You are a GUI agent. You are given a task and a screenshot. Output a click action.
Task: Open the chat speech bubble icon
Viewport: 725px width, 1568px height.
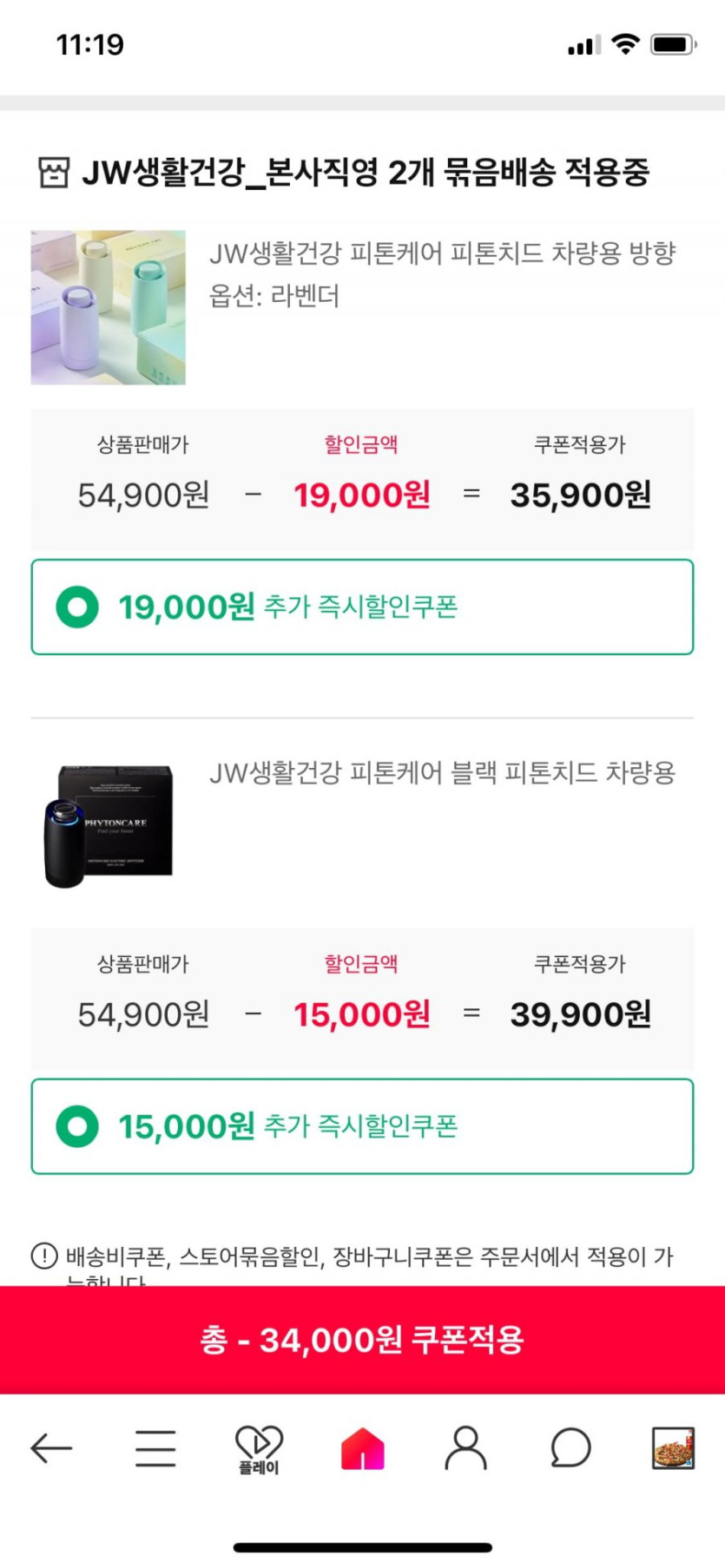570,1447
